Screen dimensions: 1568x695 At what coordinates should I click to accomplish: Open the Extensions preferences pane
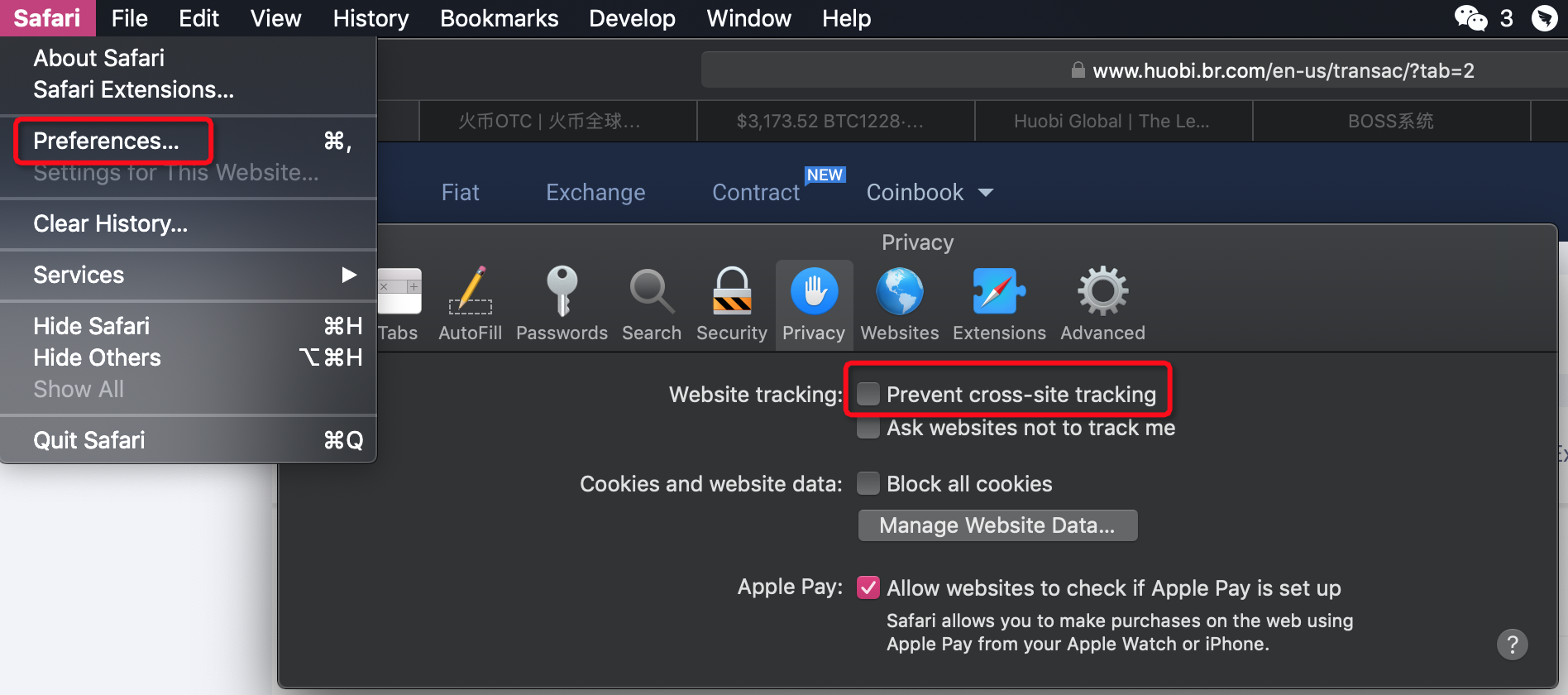tap(999, 304)
